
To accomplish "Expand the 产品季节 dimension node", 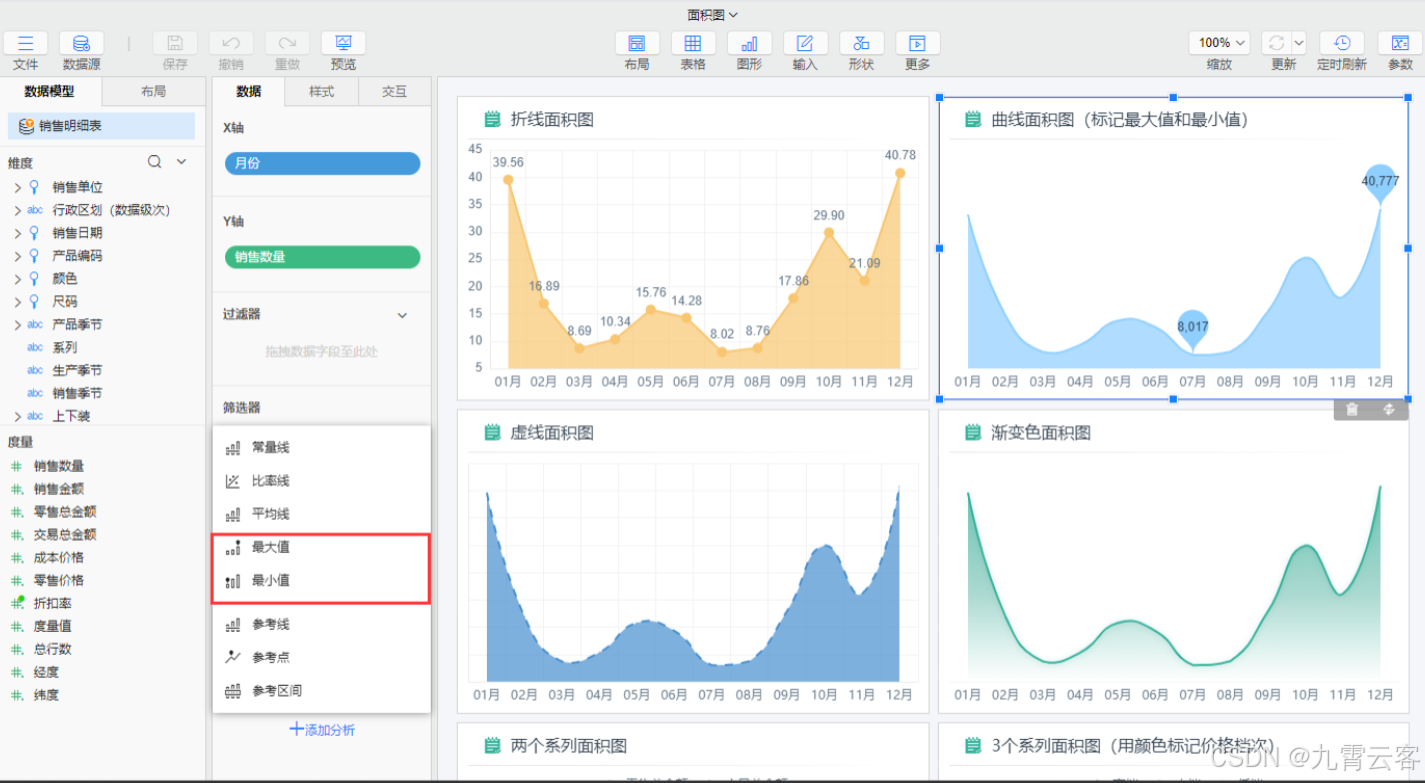I will tap(17, 325).
